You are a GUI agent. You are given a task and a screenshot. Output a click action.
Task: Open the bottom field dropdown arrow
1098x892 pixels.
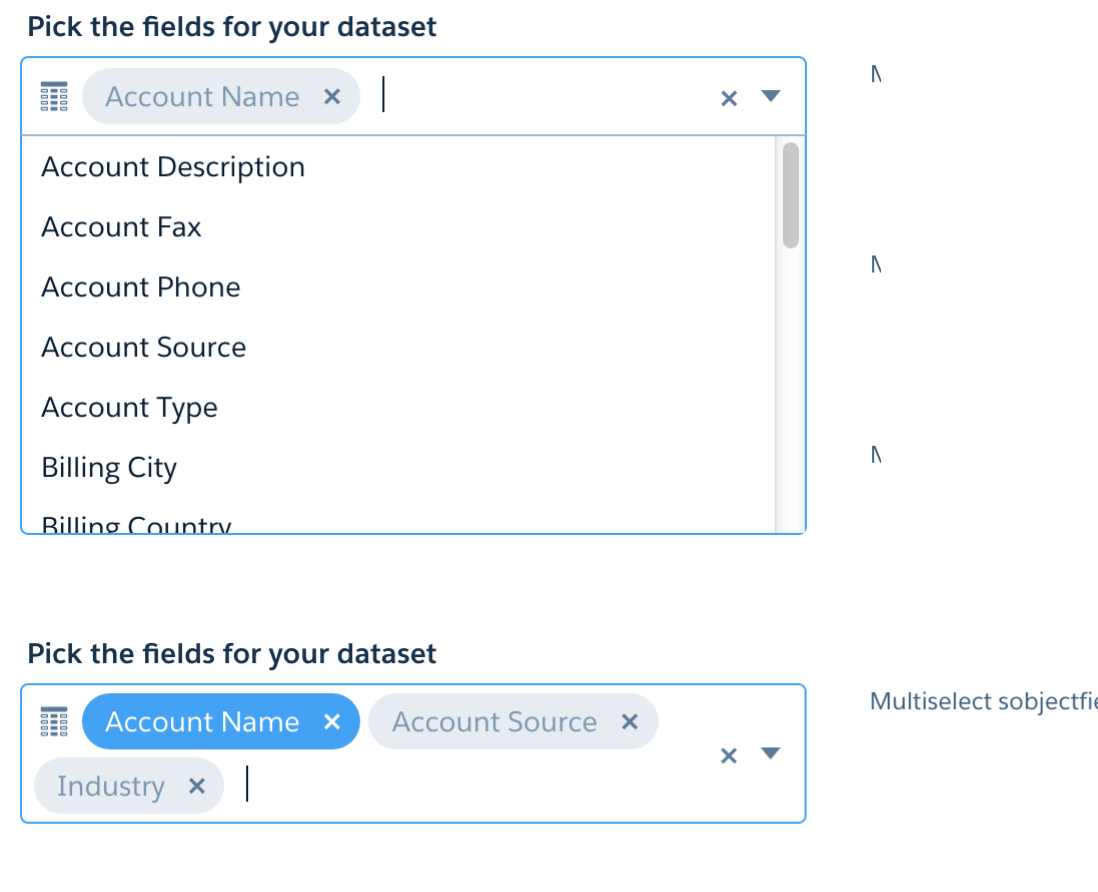770,753
